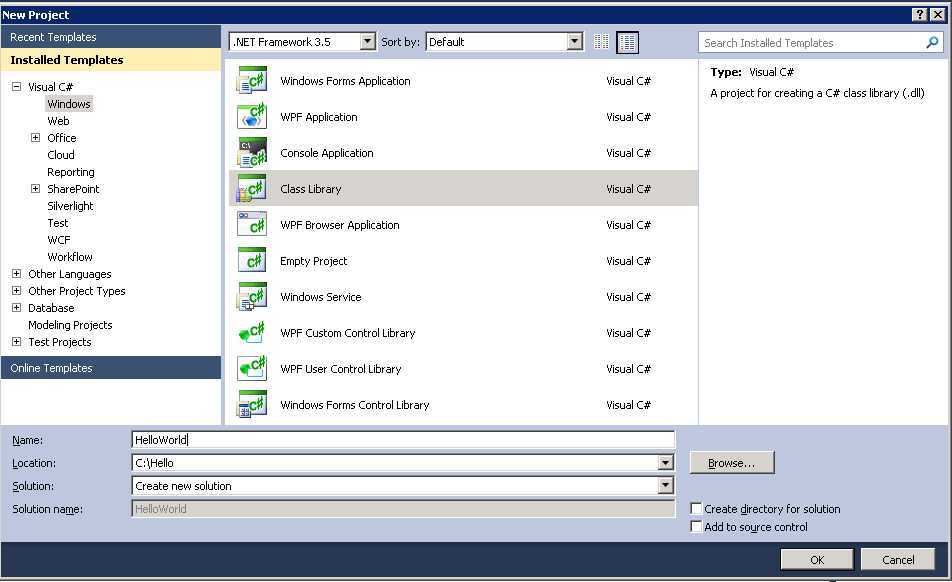Select the Workflow category
Viewport: 952px width, 582px height.
click(70, 257)
